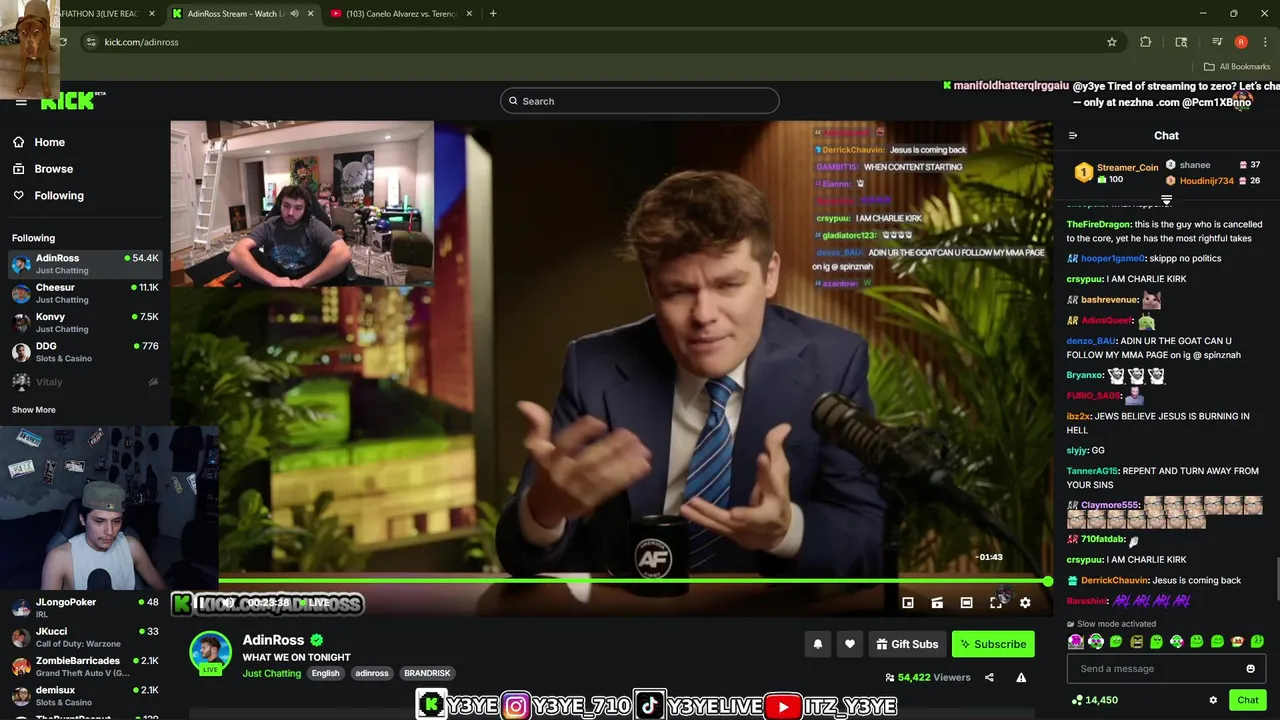Open All Bookmarks folder
The image size is (1280, 720).
1237,67
